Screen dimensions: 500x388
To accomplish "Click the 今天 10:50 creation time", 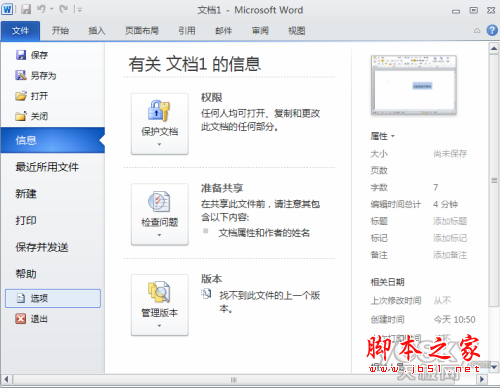I will [x=454, y=319].
